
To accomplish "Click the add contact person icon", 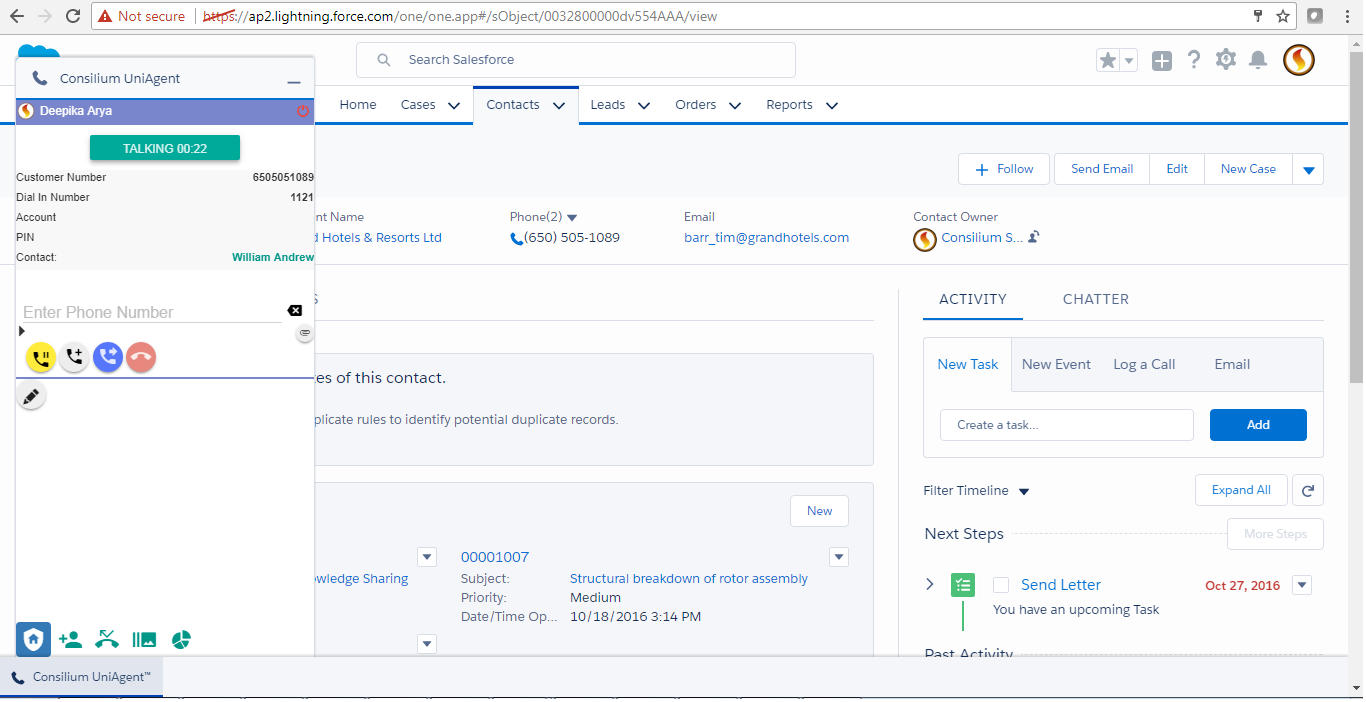I will point(70,640).
